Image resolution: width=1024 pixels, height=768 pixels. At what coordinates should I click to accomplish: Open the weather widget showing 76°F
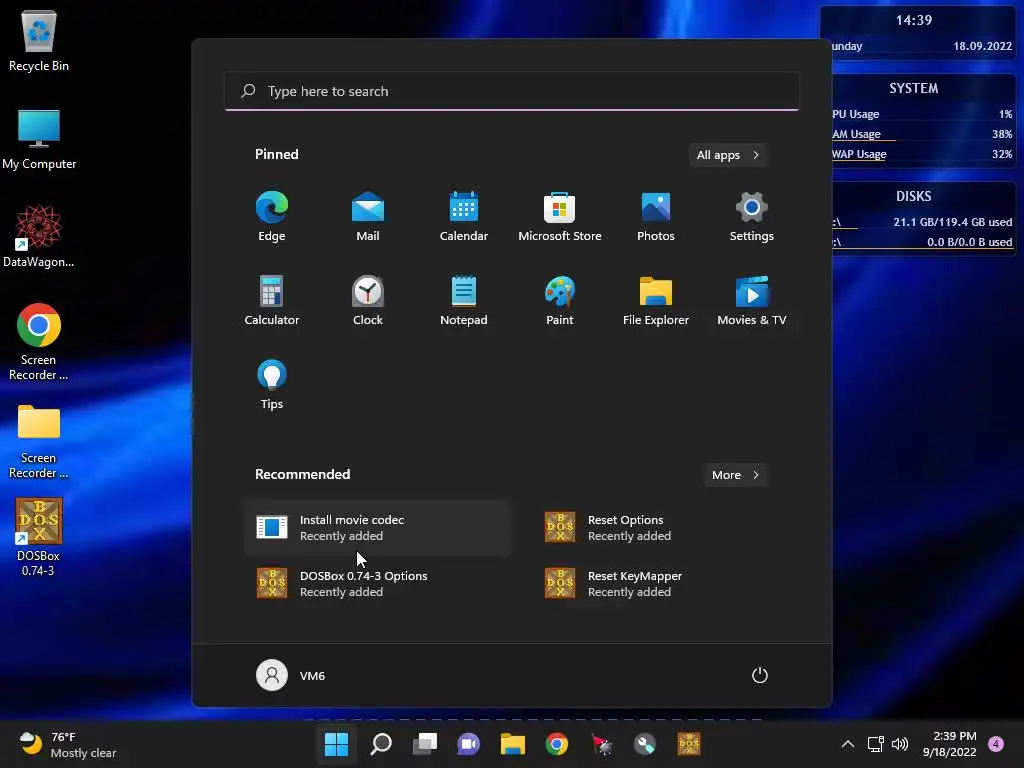click(67, 744)
